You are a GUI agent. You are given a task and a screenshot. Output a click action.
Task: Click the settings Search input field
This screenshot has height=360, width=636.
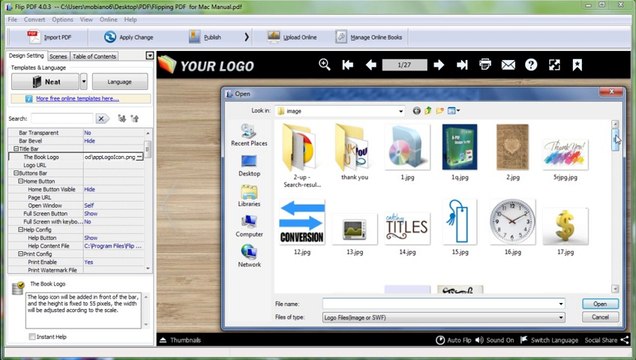pos(62,118)
